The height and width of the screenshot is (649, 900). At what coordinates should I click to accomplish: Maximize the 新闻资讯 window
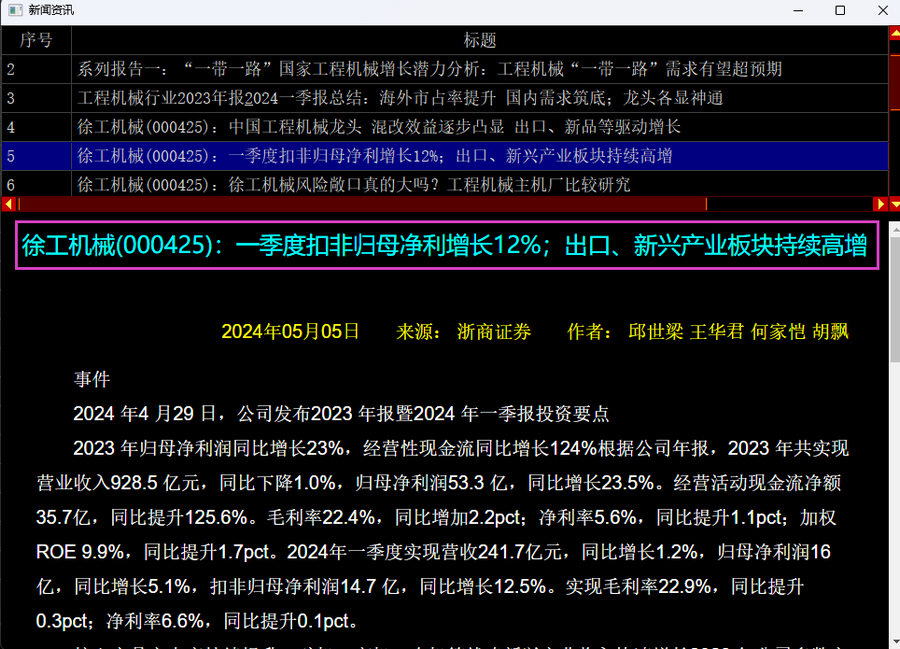(x=840, y=10)
